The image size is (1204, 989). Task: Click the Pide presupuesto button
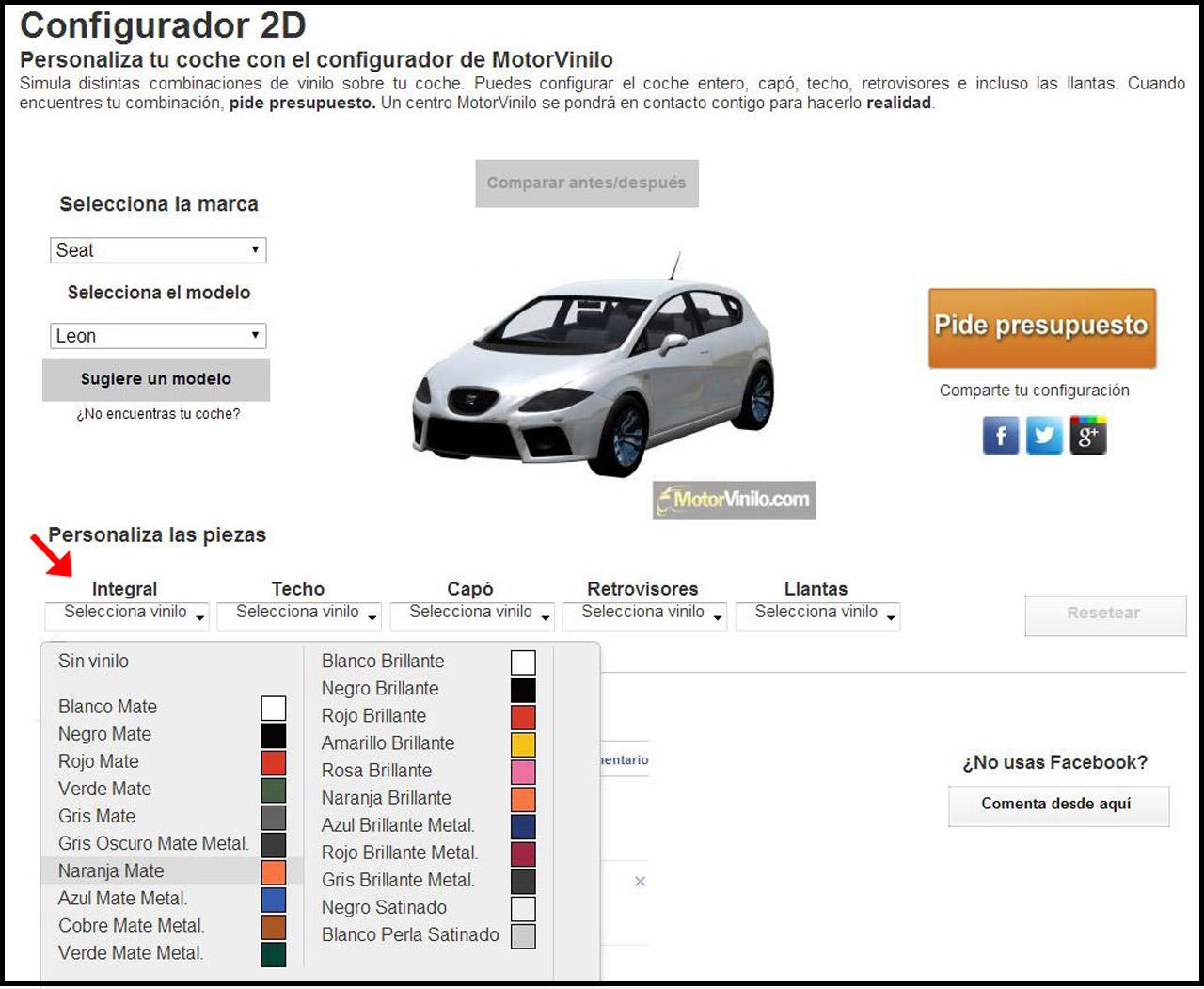[1042, 327]
